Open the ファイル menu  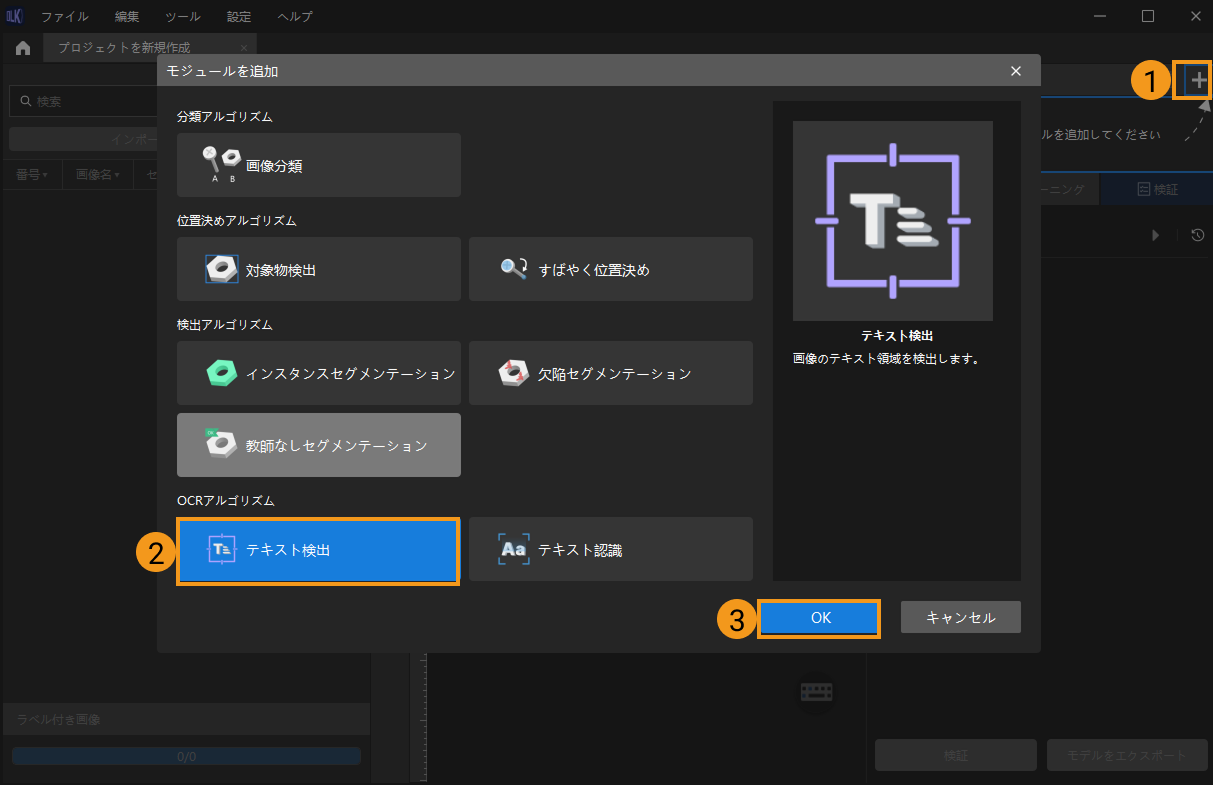pos(64,17)
